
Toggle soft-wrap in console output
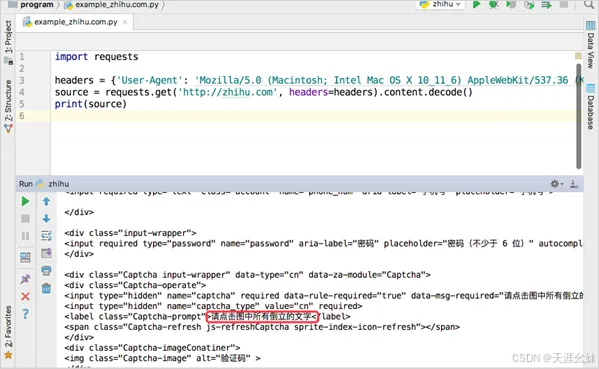click(x=46, y=236)
